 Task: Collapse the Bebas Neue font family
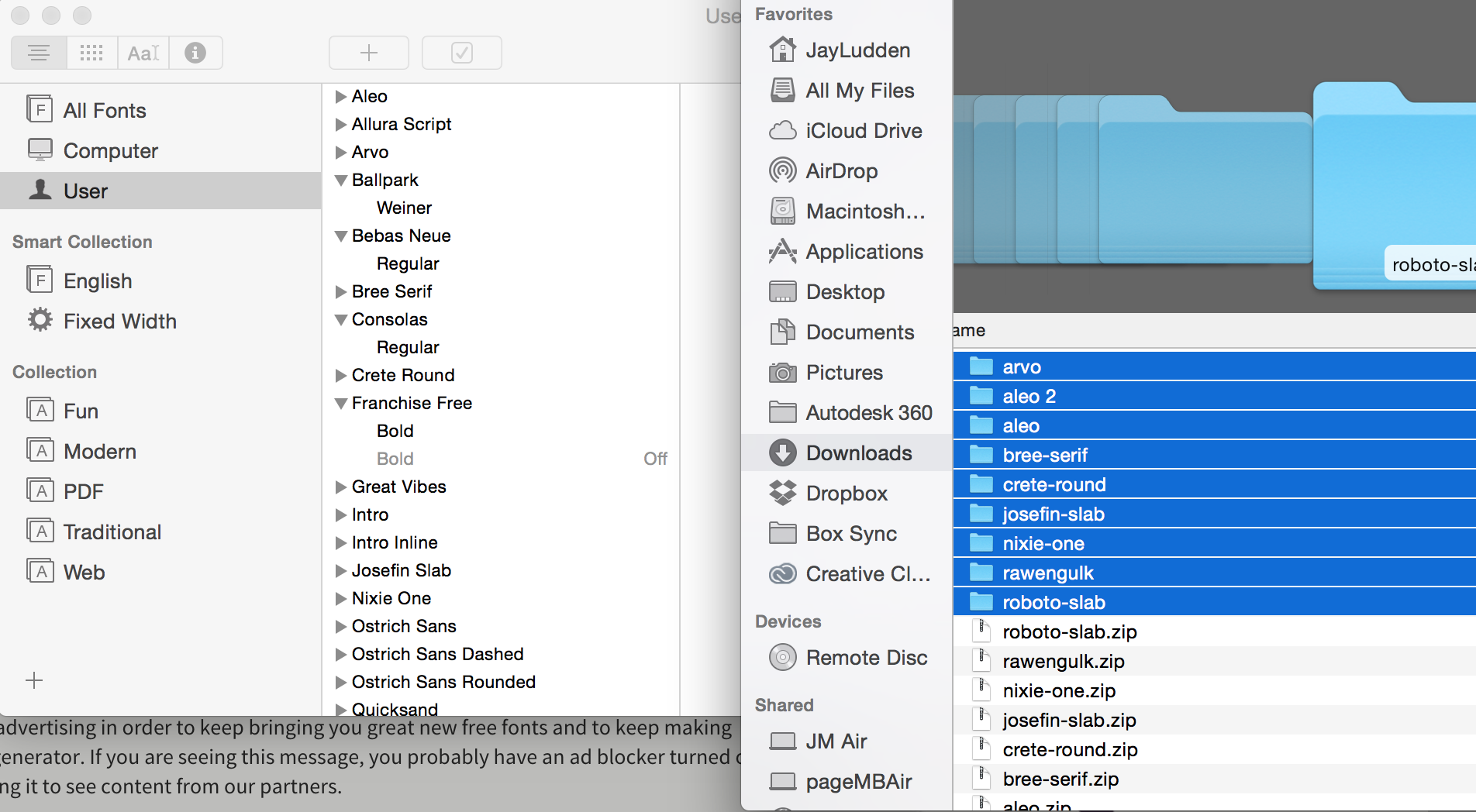(x=340, y=236)
